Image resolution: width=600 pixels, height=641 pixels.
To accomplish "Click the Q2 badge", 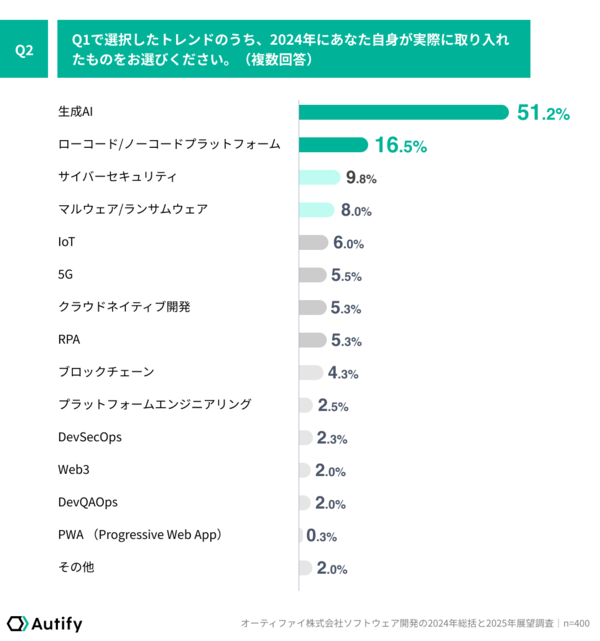I will (24, 49).
